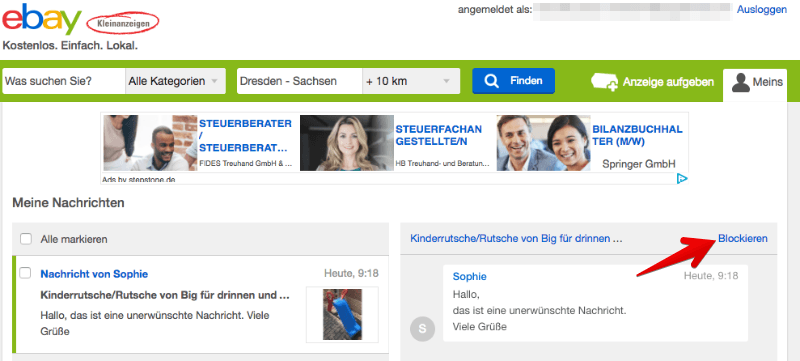
Task: Click the Anzeige aufgeben menu item
Action: coord(652,82)
